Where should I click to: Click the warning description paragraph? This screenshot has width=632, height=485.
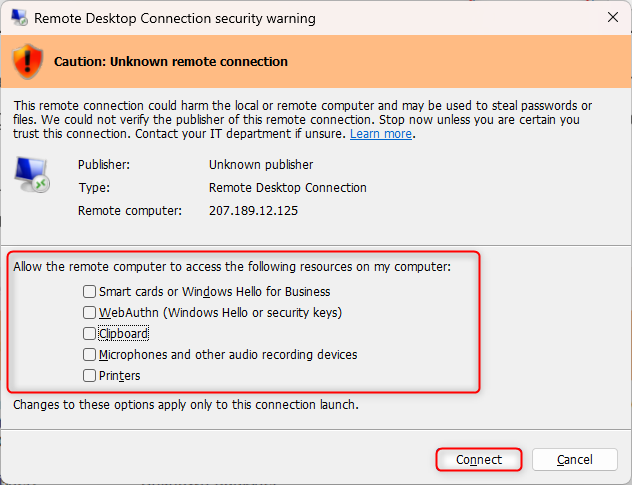pyautogui.click(x=300, y=119)
